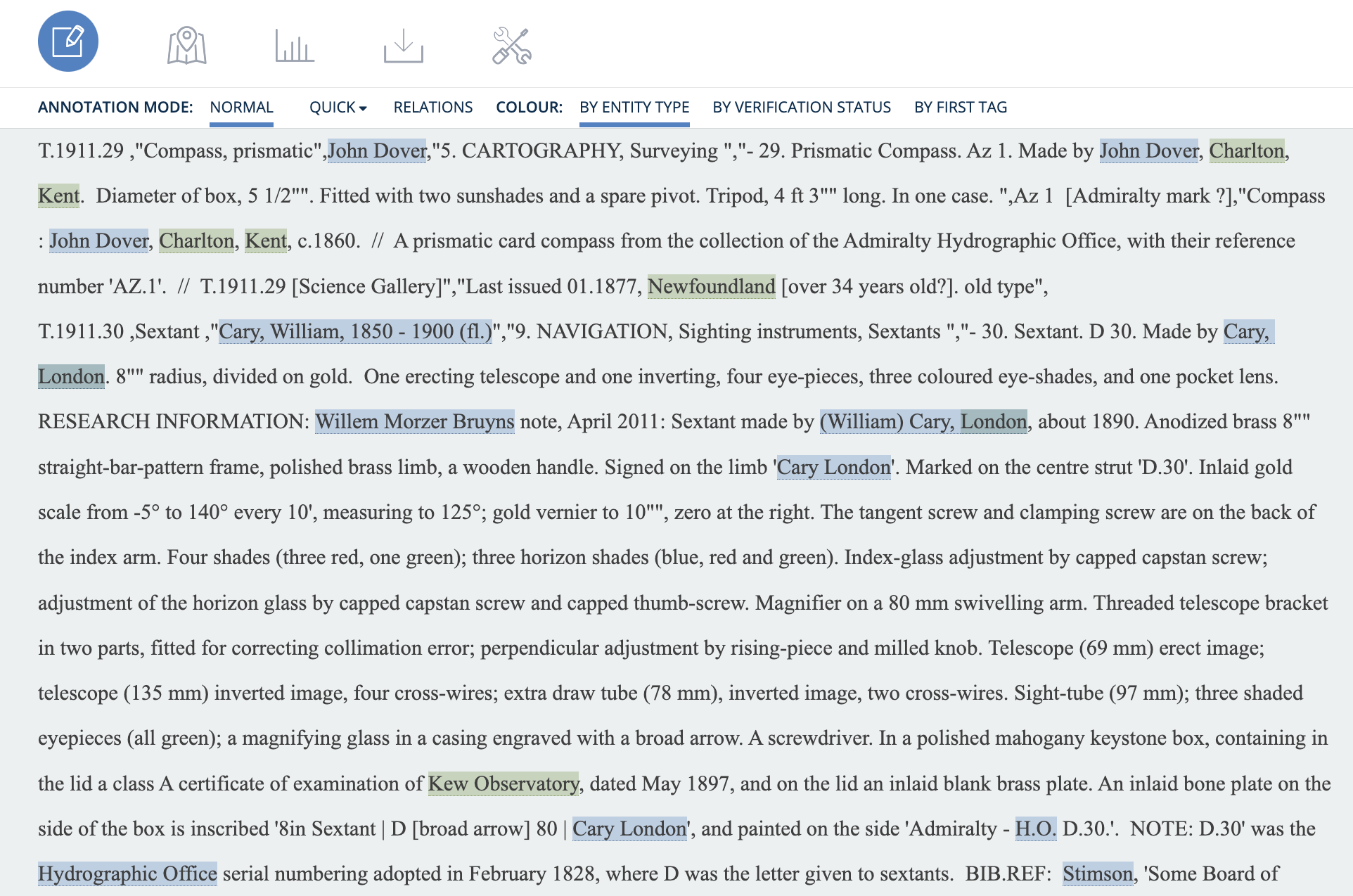Colour annotations BY ENTITY TYPE

634,107
